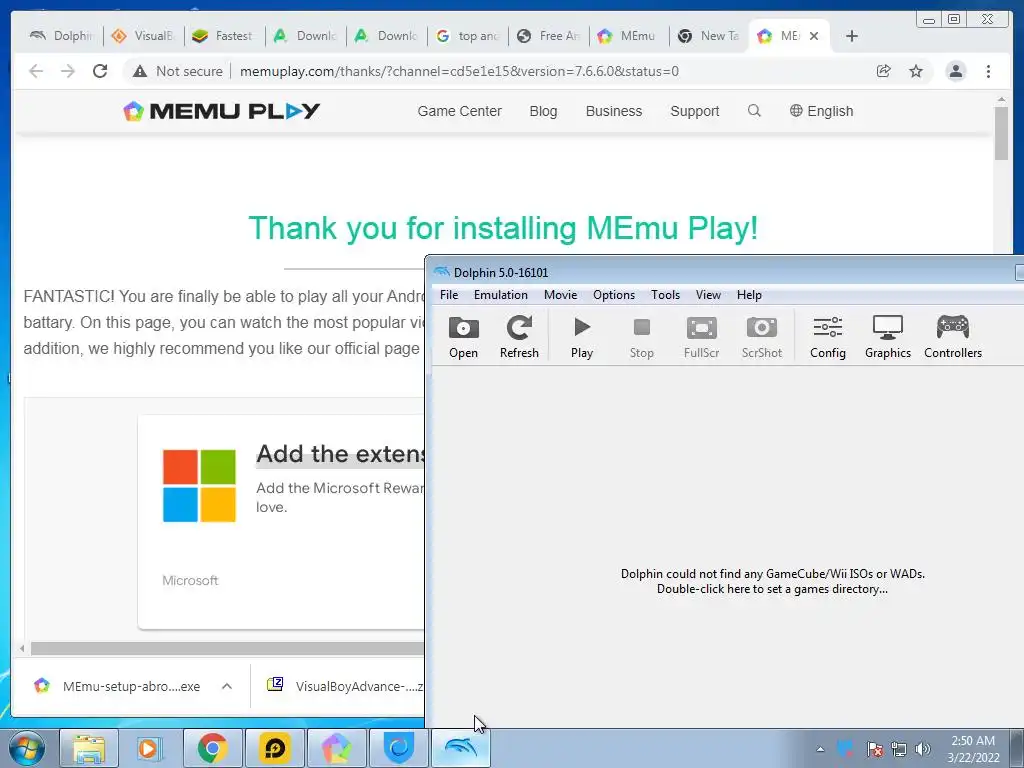The image size is (1024, 768).
Task: Click the page's horizontal scrollbar
Action: click(227, 648)
